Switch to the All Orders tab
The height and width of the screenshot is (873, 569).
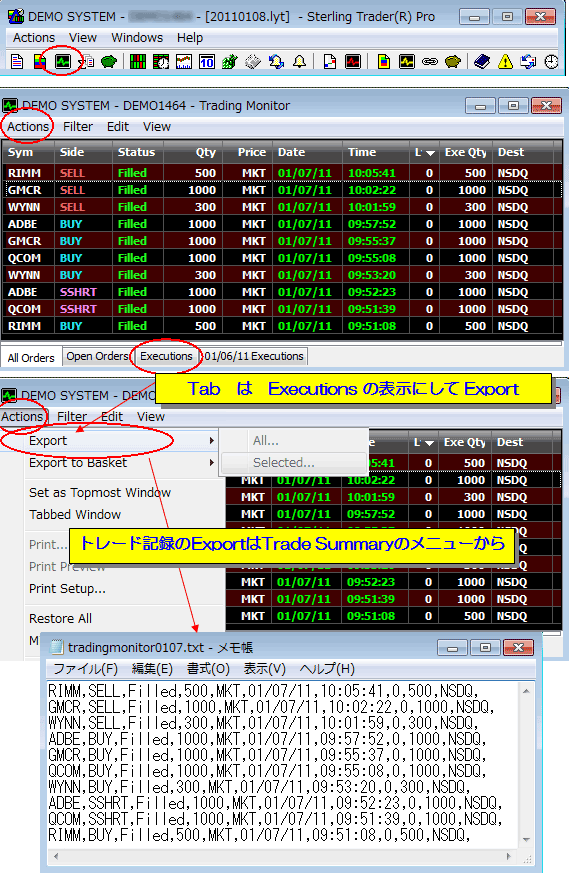(31, 357)
